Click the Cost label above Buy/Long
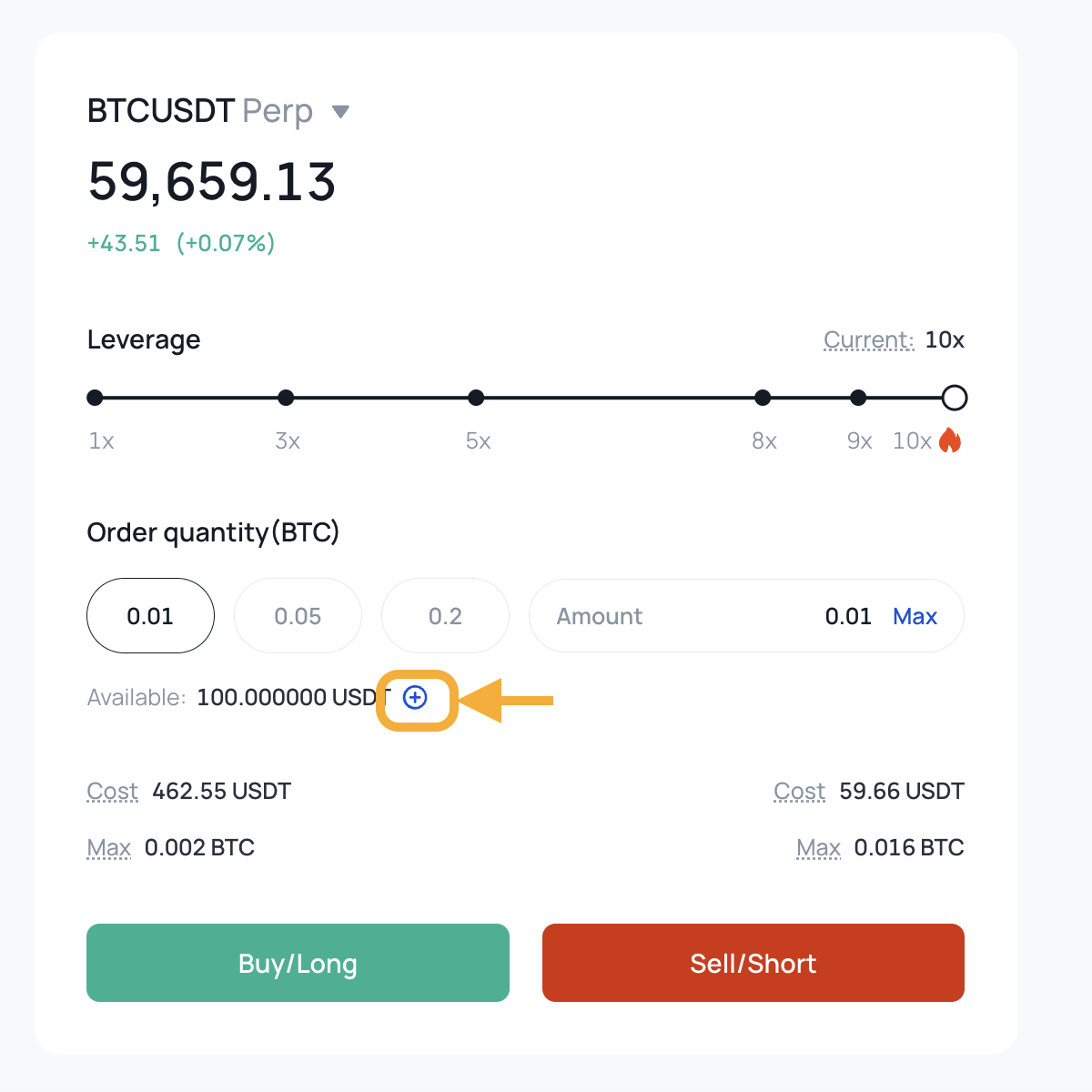Image resolution: width=1092 pixels, height=1092 pixels. point(113,792)
